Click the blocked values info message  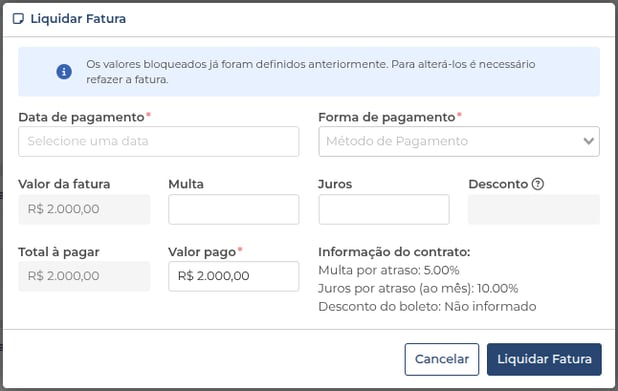pyautogui.click(x=311, y=72)
